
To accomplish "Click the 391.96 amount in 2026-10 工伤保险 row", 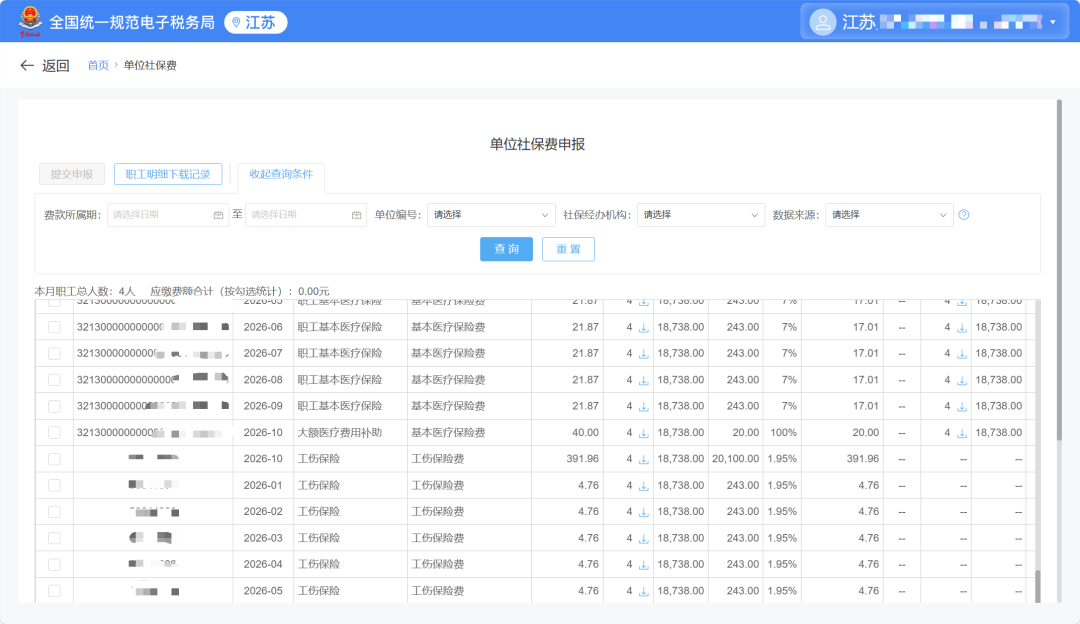I will 583,459.
